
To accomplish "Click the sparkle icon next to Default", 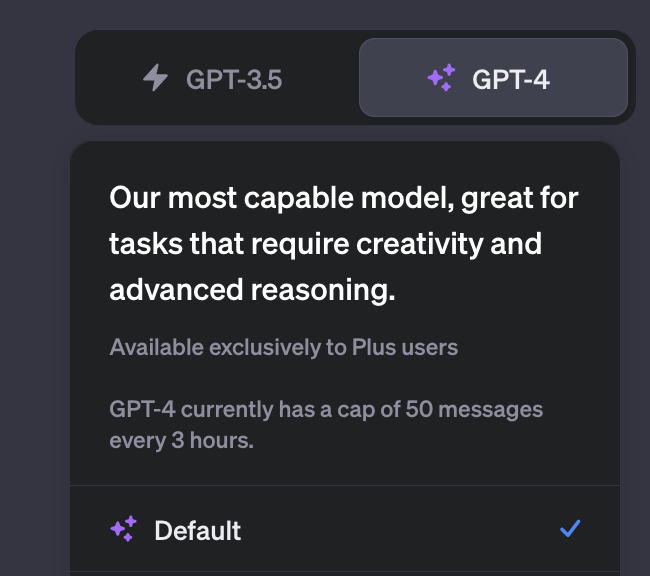I will (124, 529).
